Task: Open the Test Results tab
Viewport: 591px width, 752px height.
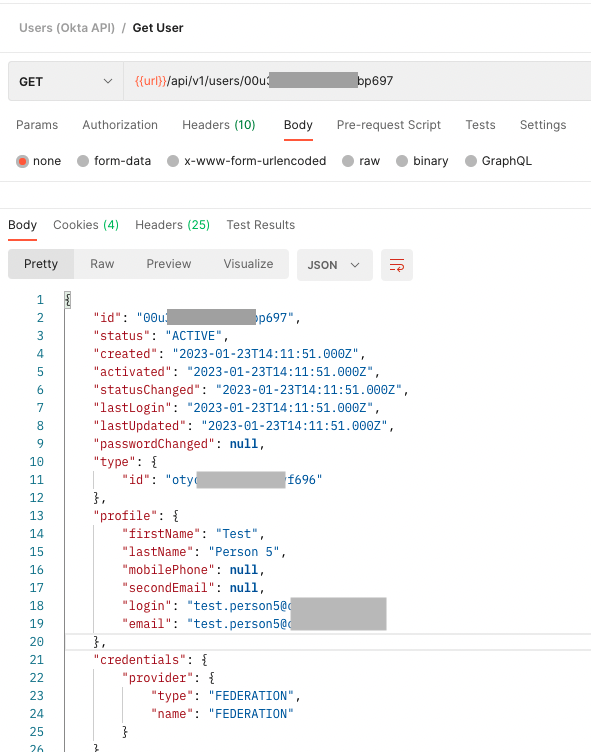Action: click(x=260, y=225)
